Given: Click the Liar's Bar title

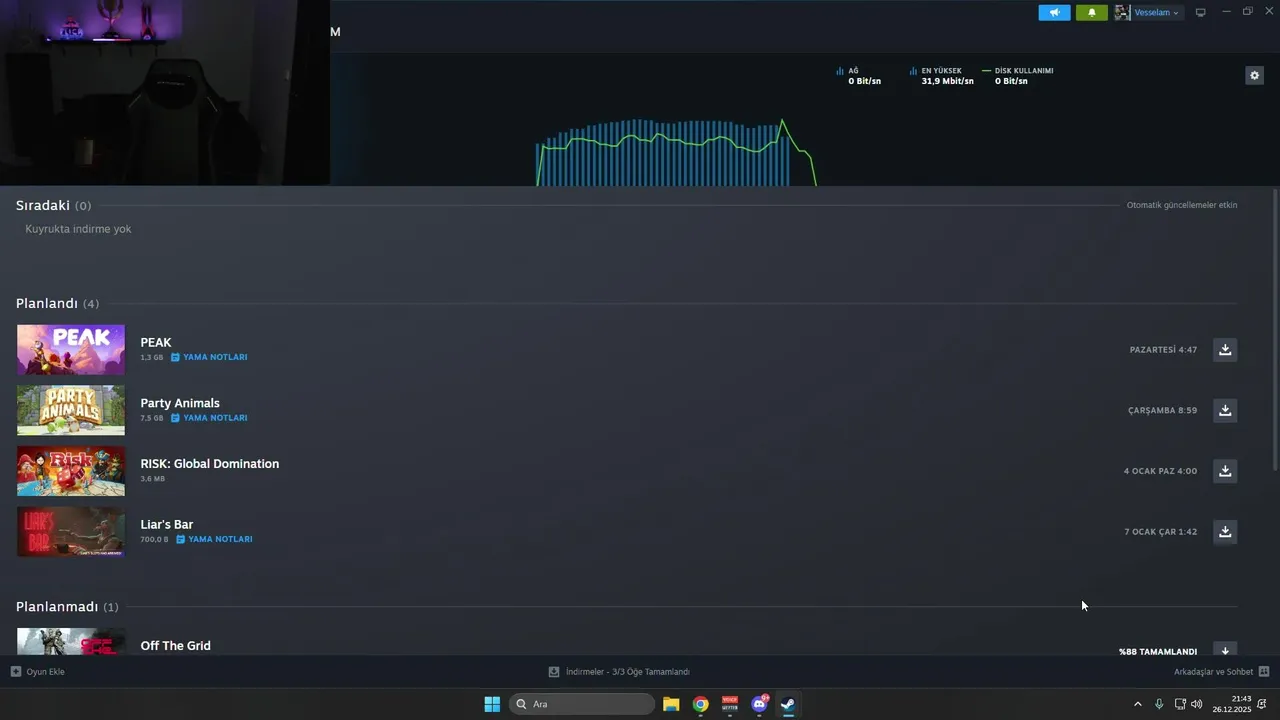Looking at the screenshot, I should 167,524.
